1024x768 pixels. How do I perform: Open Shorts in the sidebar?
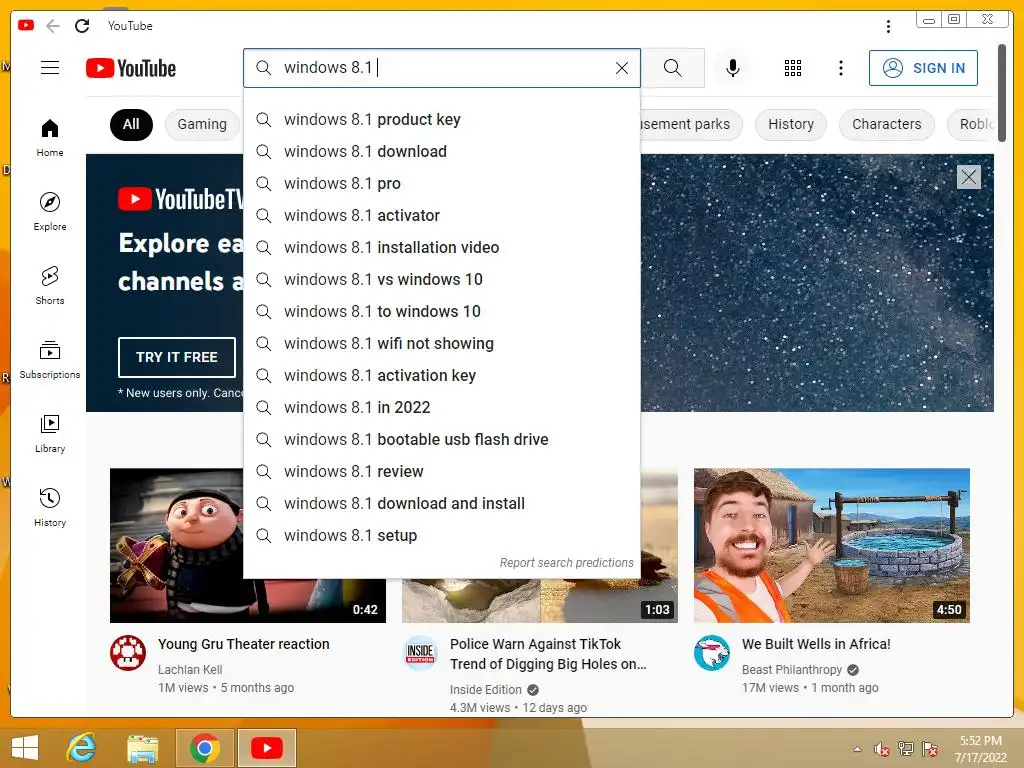[x=50, y=285]
